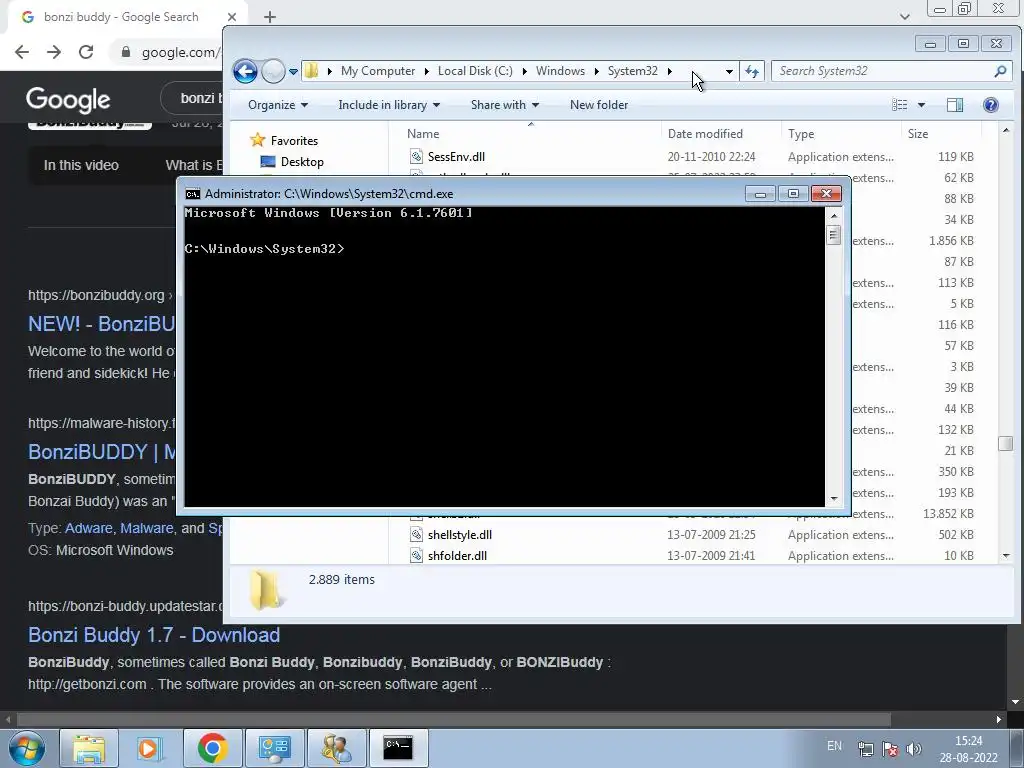Select System32 breadcrumb in address bar
The width and height of the screenshot is (1024, 768).
pyautogui.click(x=632, y=71)
